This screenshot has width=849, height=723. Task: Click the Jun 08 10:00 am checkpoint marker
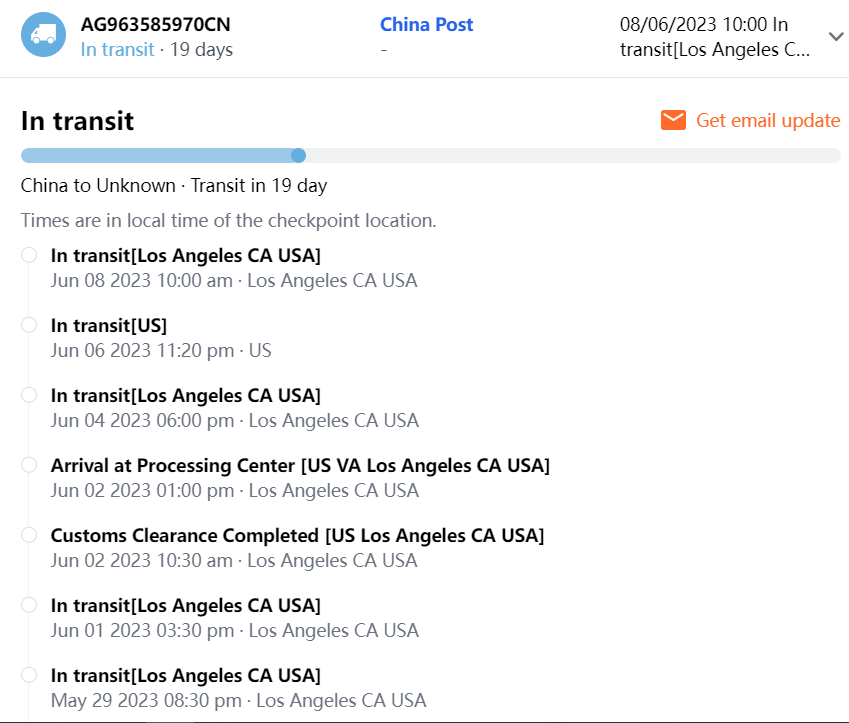pyautogui.click(x=29, y=255)
